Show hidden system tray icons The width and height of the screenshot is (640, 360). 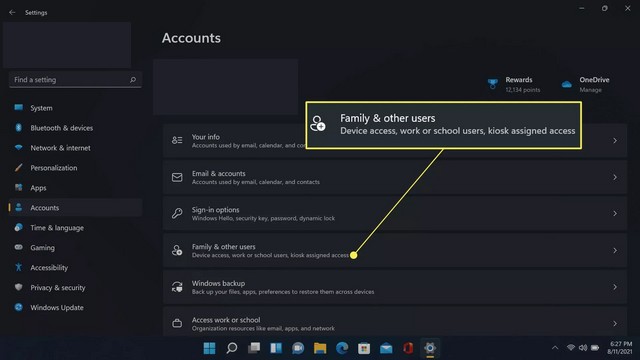[x=555, y=348]
